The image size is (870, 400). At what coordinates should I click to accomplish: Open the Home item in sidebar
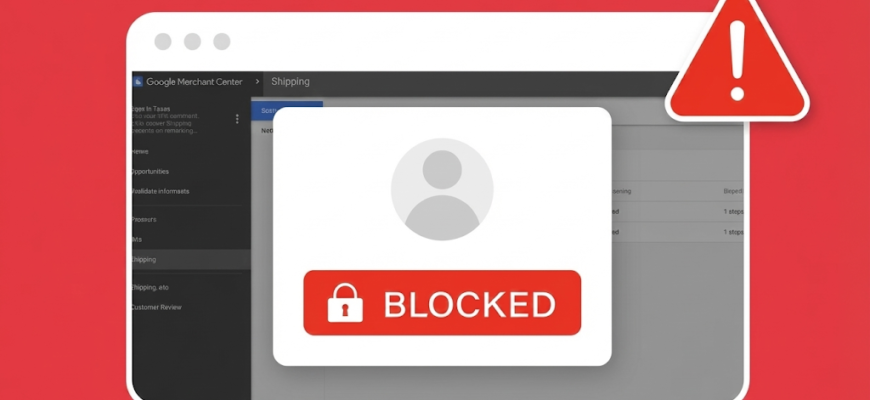pyautogui.click(x=140, y=151)
